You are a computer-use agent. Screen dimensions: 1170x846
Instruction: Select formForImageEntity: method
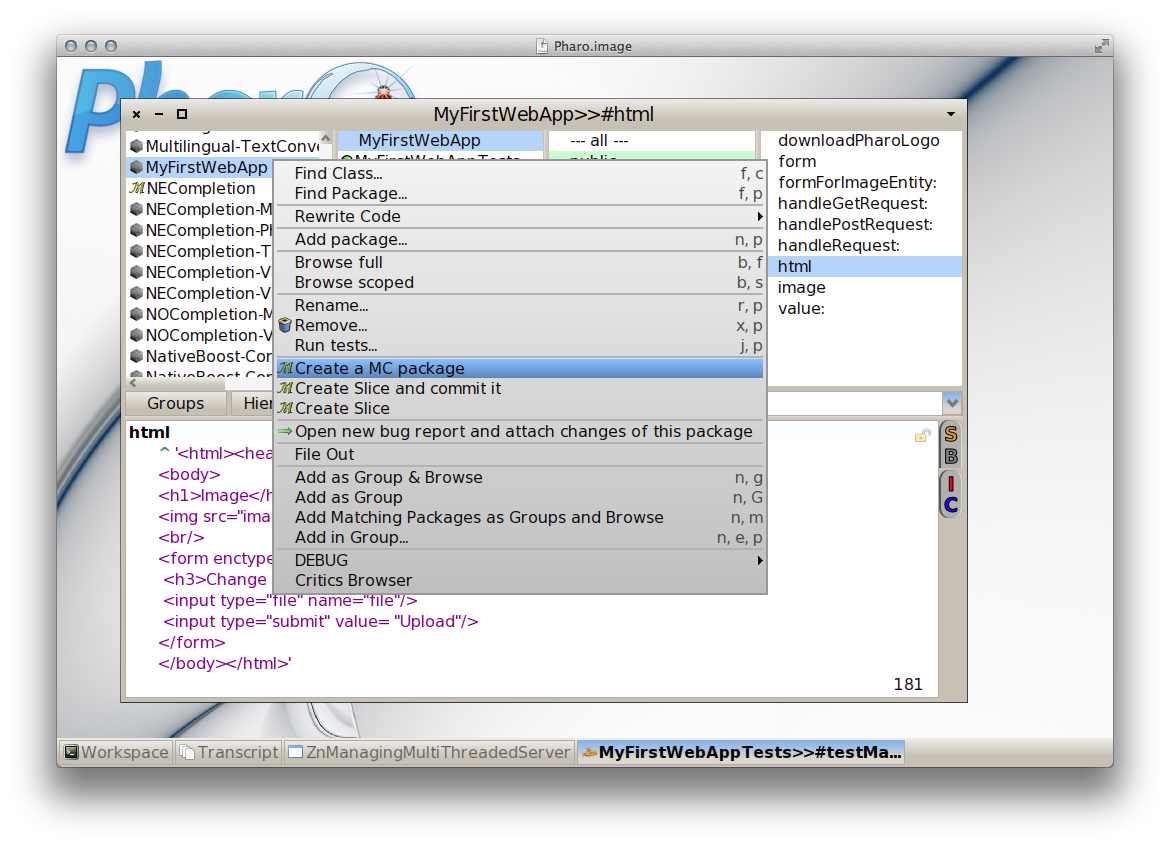pos(863,183)
